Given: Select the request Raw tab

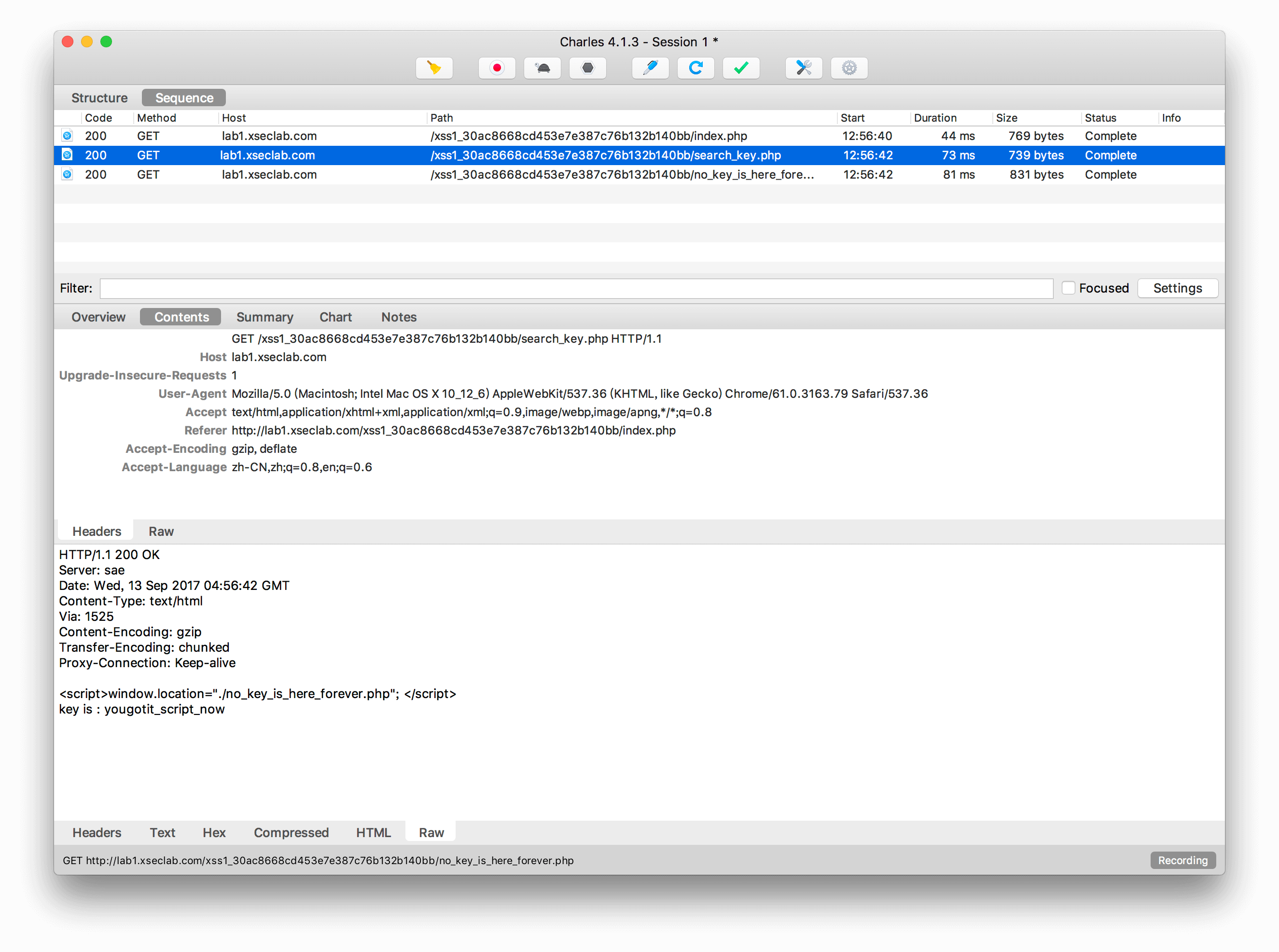Looking at the screenshot, I should [x=161, y=532].
